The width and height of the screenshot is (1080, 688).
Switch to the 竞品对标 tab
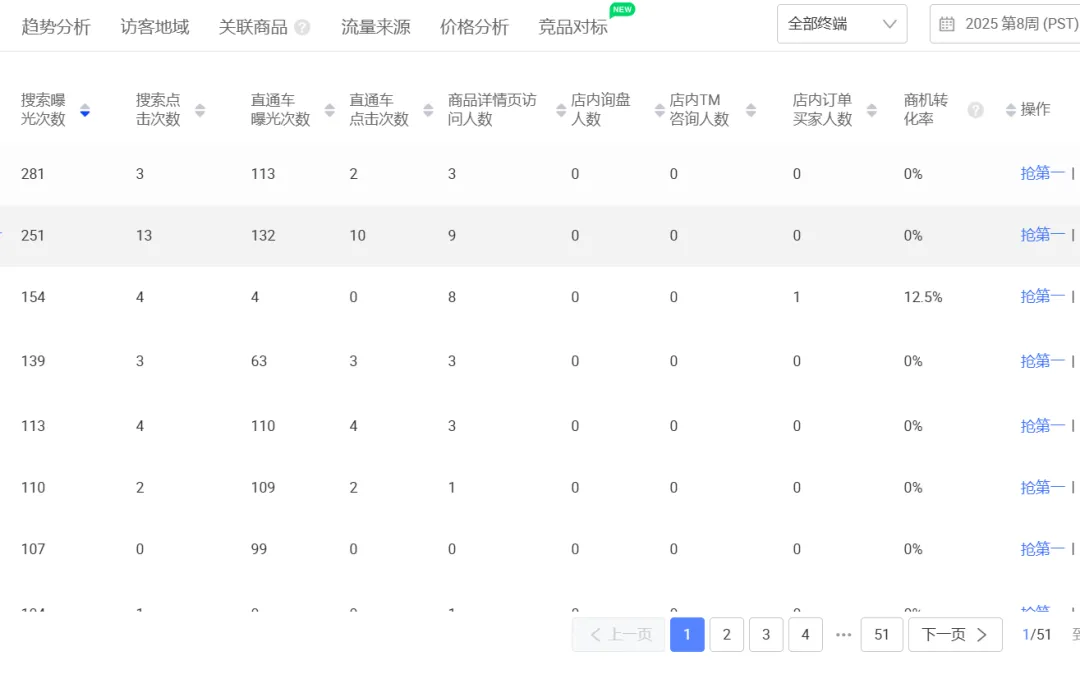[x=572, y=28]
